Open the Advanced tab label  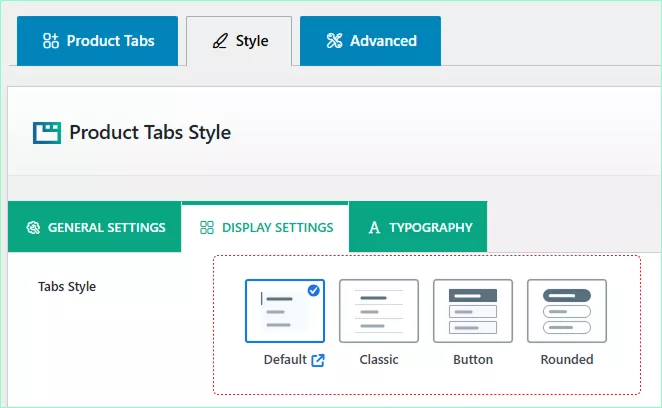pyautogui.click(x=383, y=41)
